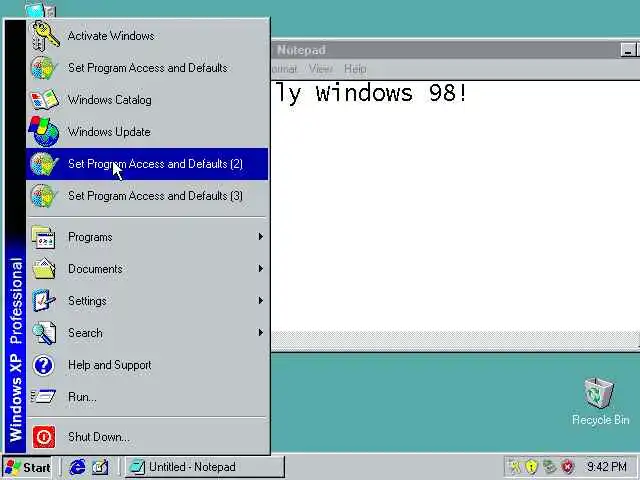Launch Windows Catalog from its icon

(44, 100)
